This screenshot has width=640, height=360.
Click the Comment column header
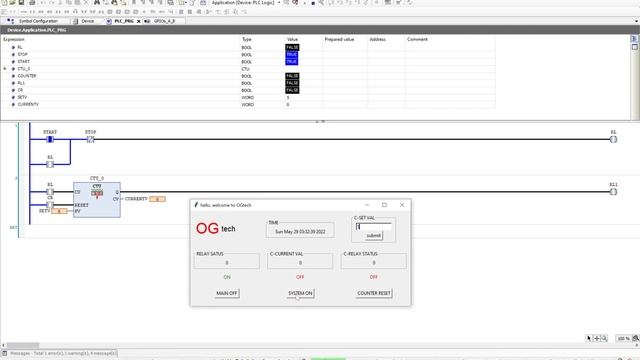coord(417,39)
